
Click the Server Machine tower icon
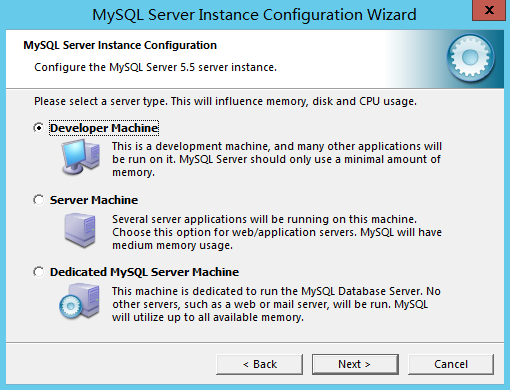(80, 230)
